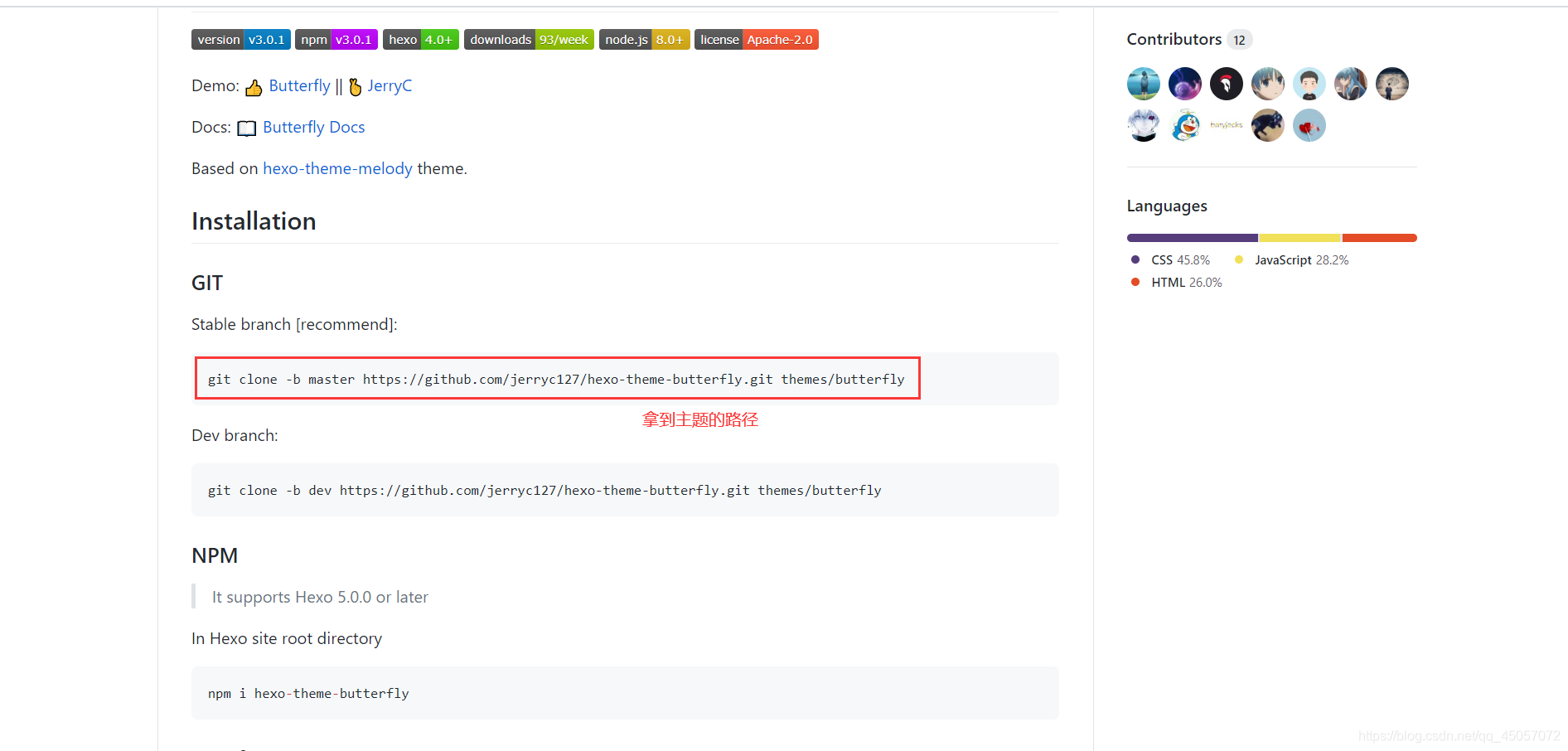The height and width of the screenshot is (751, 1568).
Task: Open the Contributors heading link
Action: pyautogui.click(x=1174, y=40)
